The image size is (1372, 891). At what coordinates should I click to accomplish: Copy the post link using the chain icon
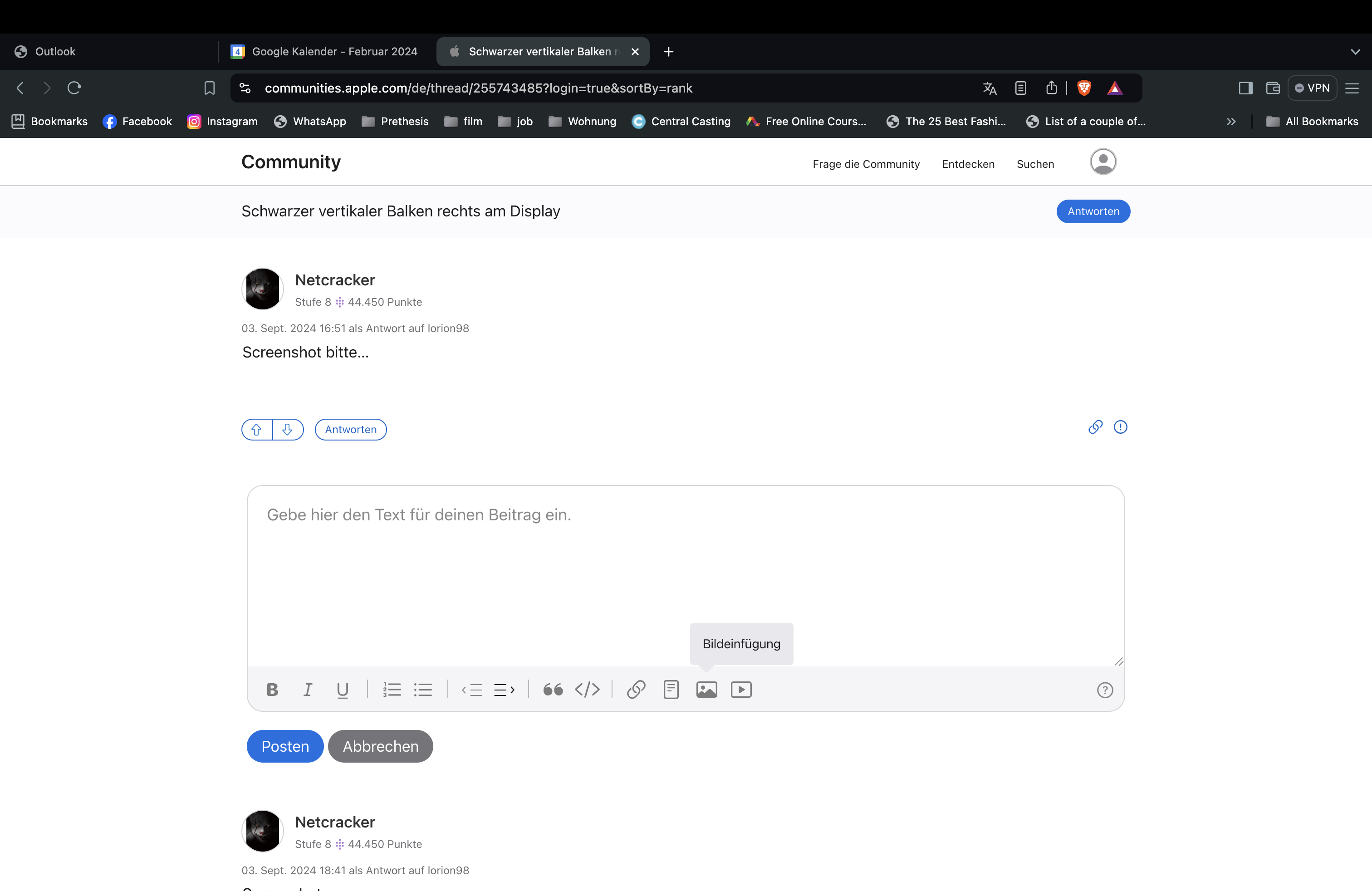[1095, 427]
